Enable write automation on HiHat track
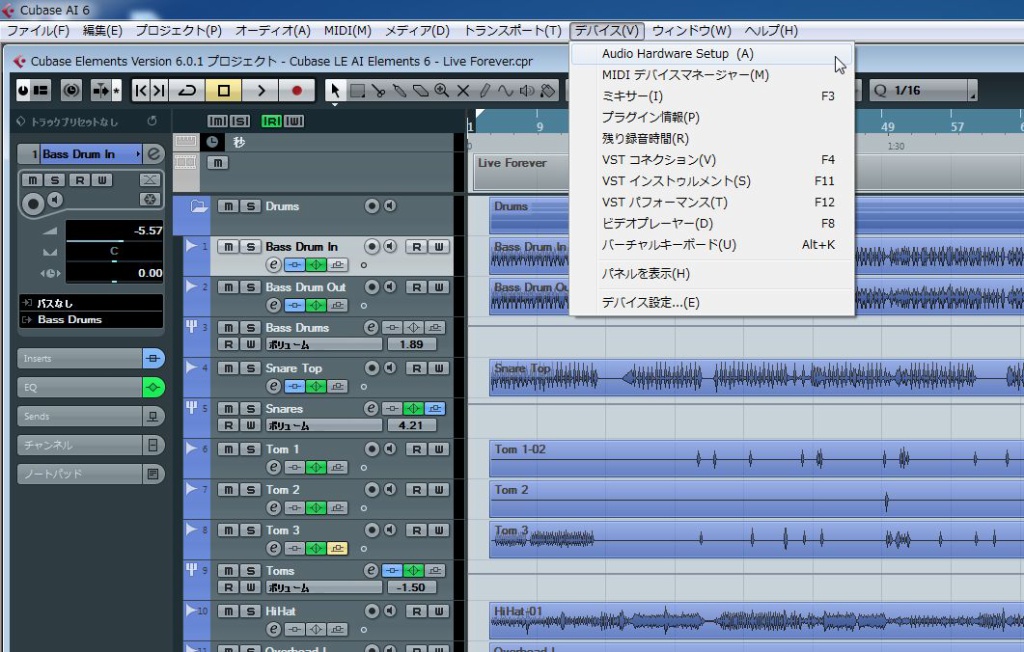Screen dimensions: 1024x652 click(x=439, y=611)
